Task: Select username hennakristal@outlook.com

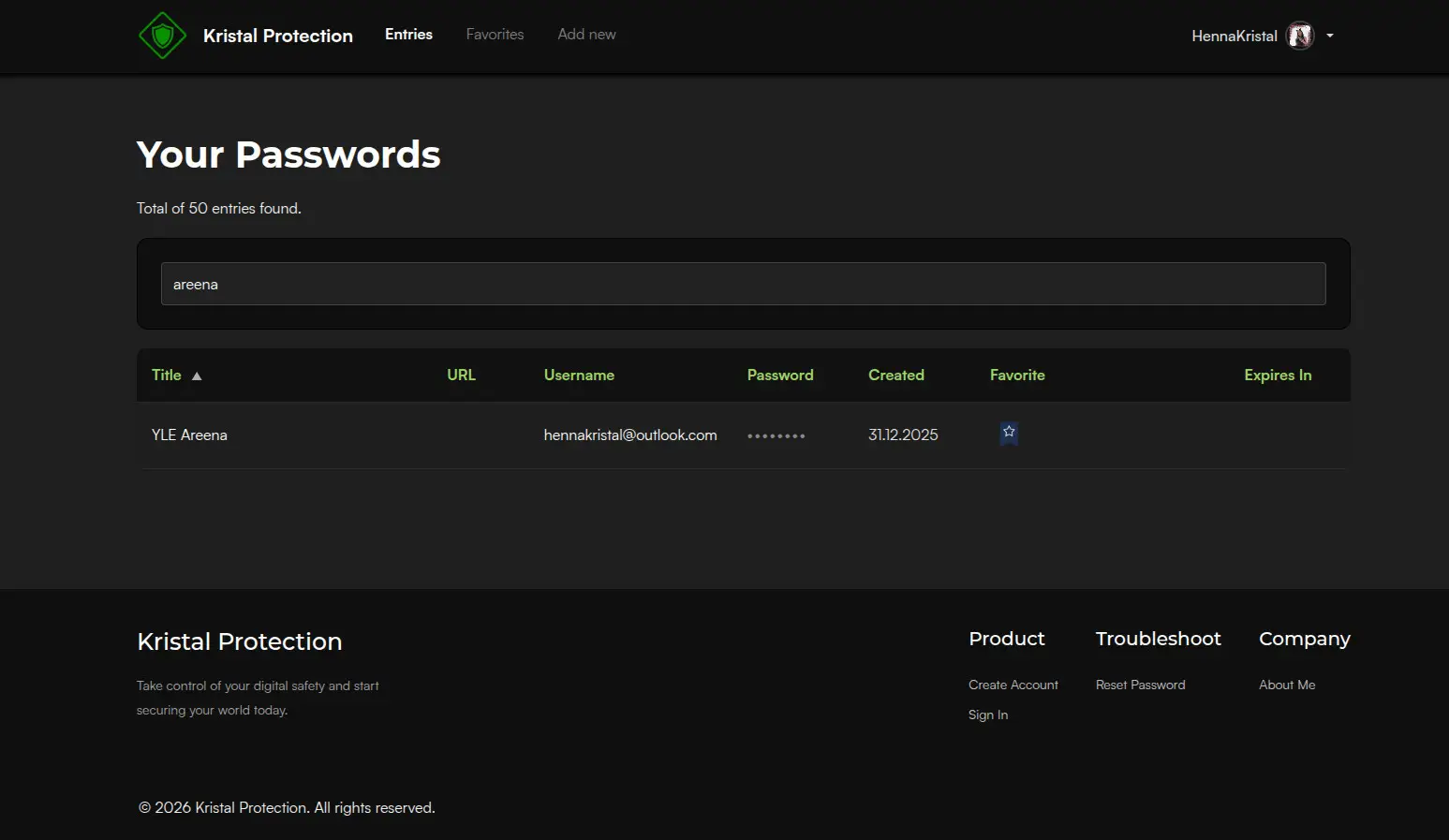Action: point(630,435)
